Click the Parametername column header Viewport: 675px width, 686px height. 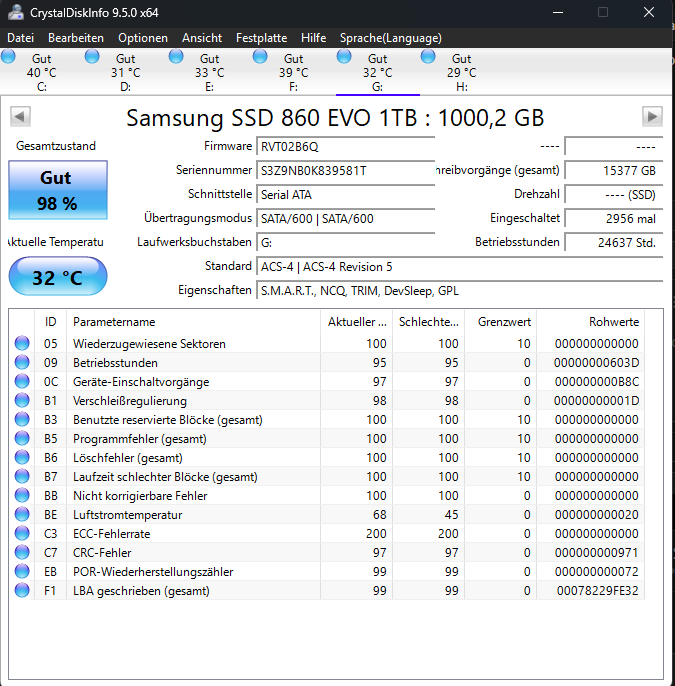[x=193, y=322]
